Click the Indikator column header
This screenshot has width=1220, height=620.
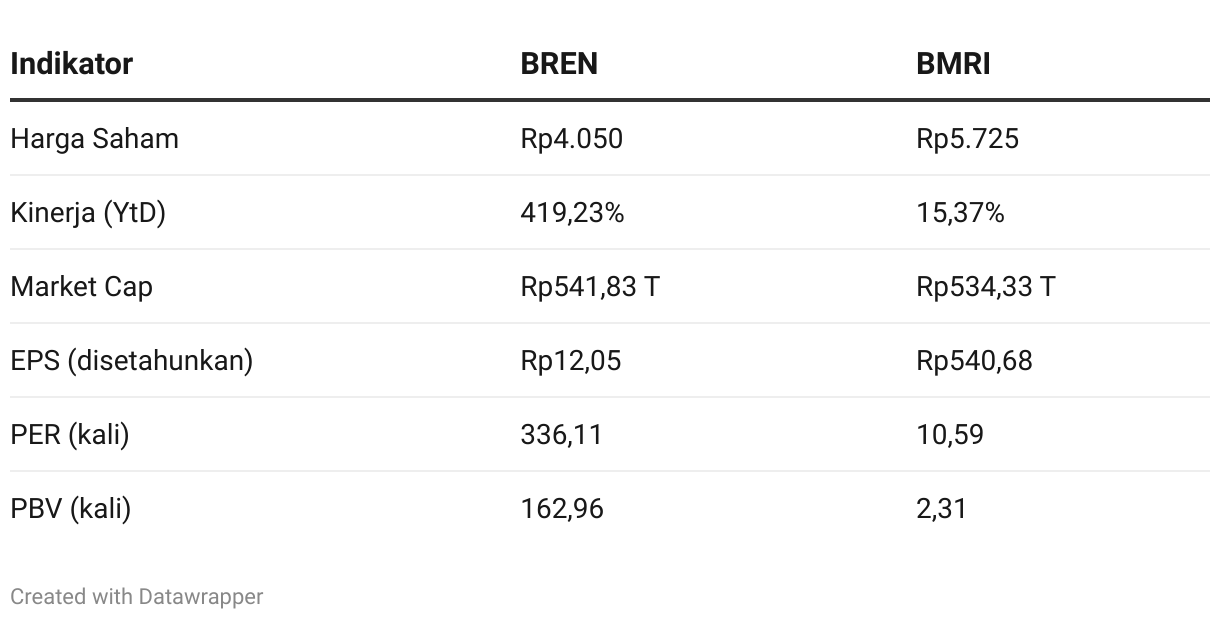click(x=71, y=64)
